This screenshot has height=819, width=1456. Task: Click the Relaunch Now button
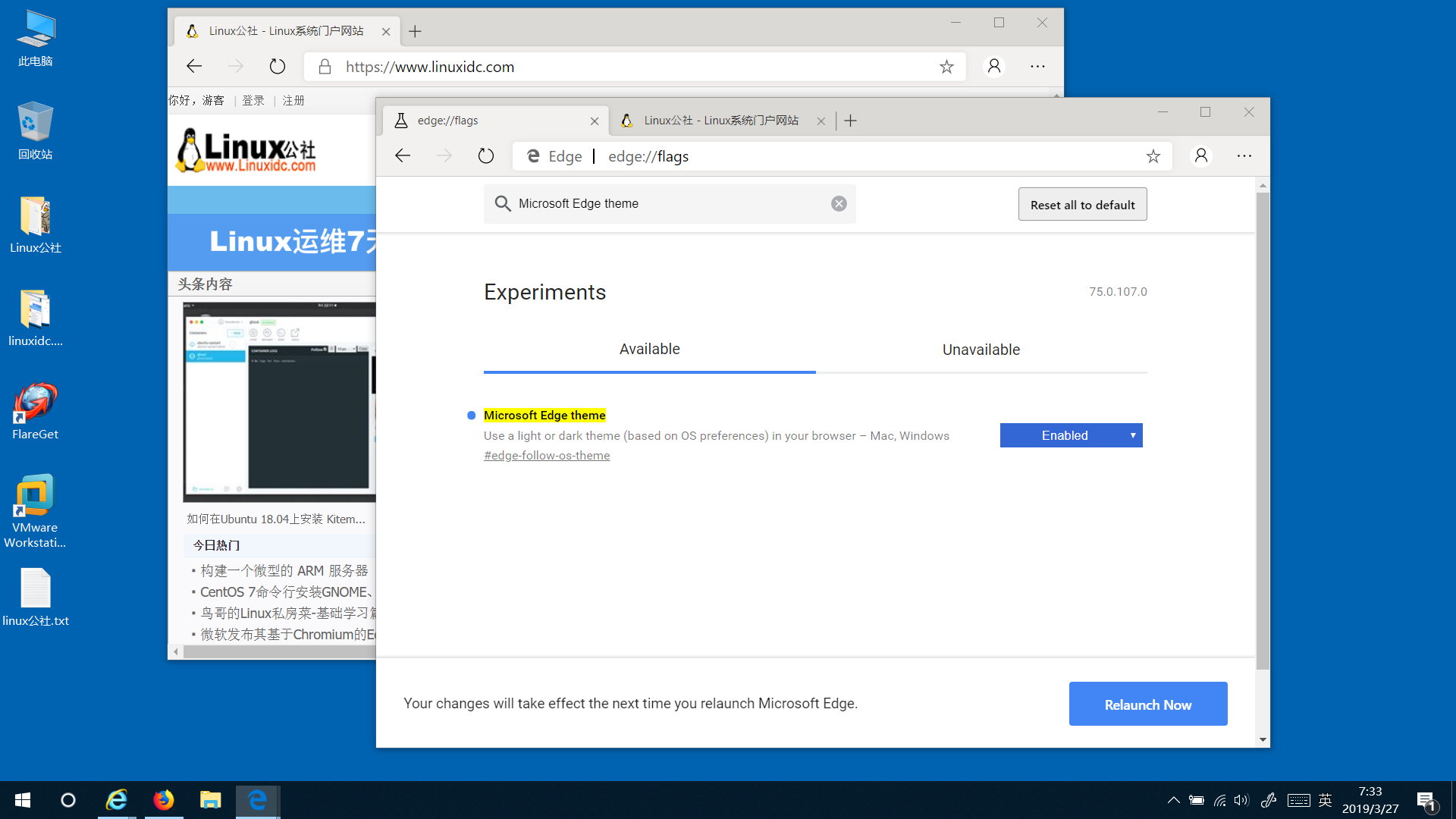tap(1148, 704)
